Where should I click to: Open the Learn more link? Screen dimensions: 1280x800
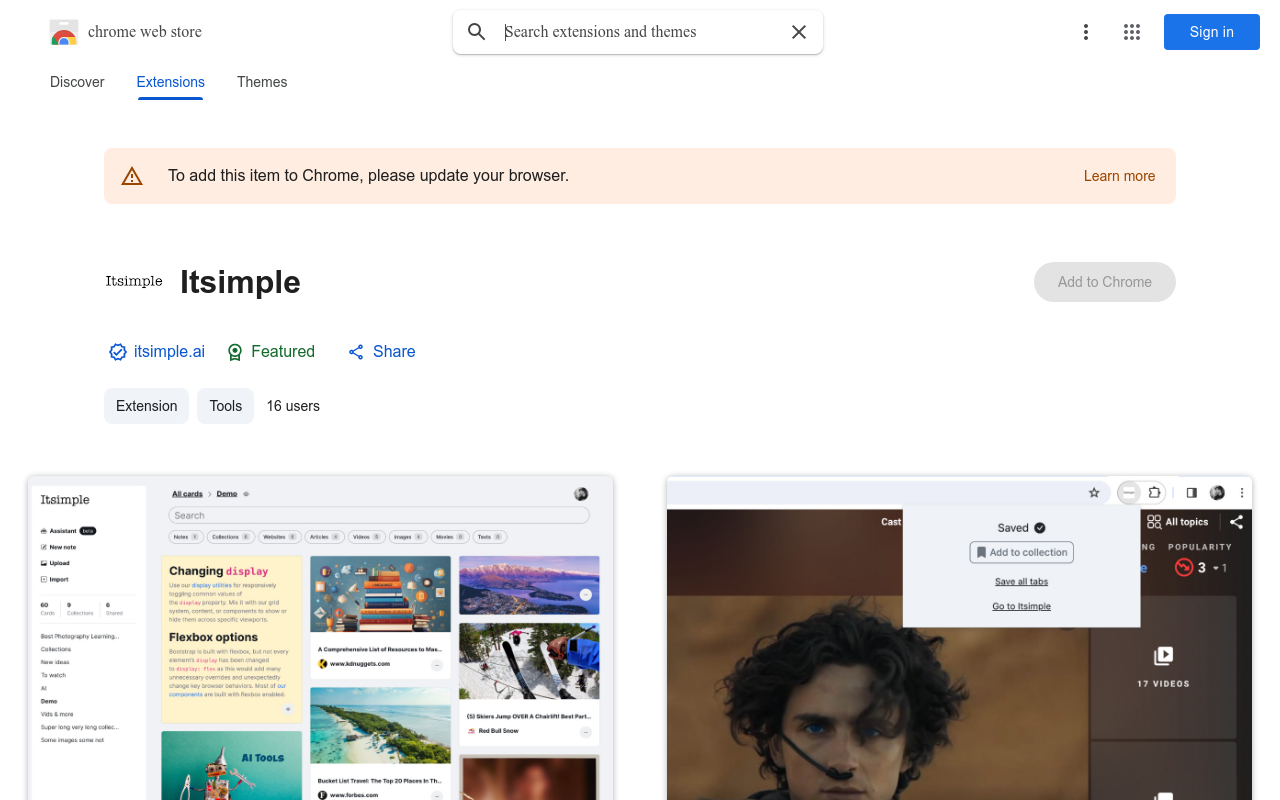pyautogui.click(x=1119, y=176)
